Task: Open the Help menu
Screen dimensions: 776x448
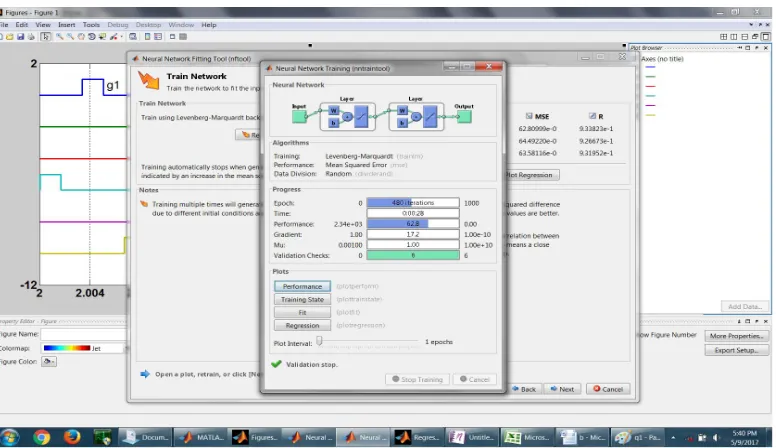Action: 209,25
